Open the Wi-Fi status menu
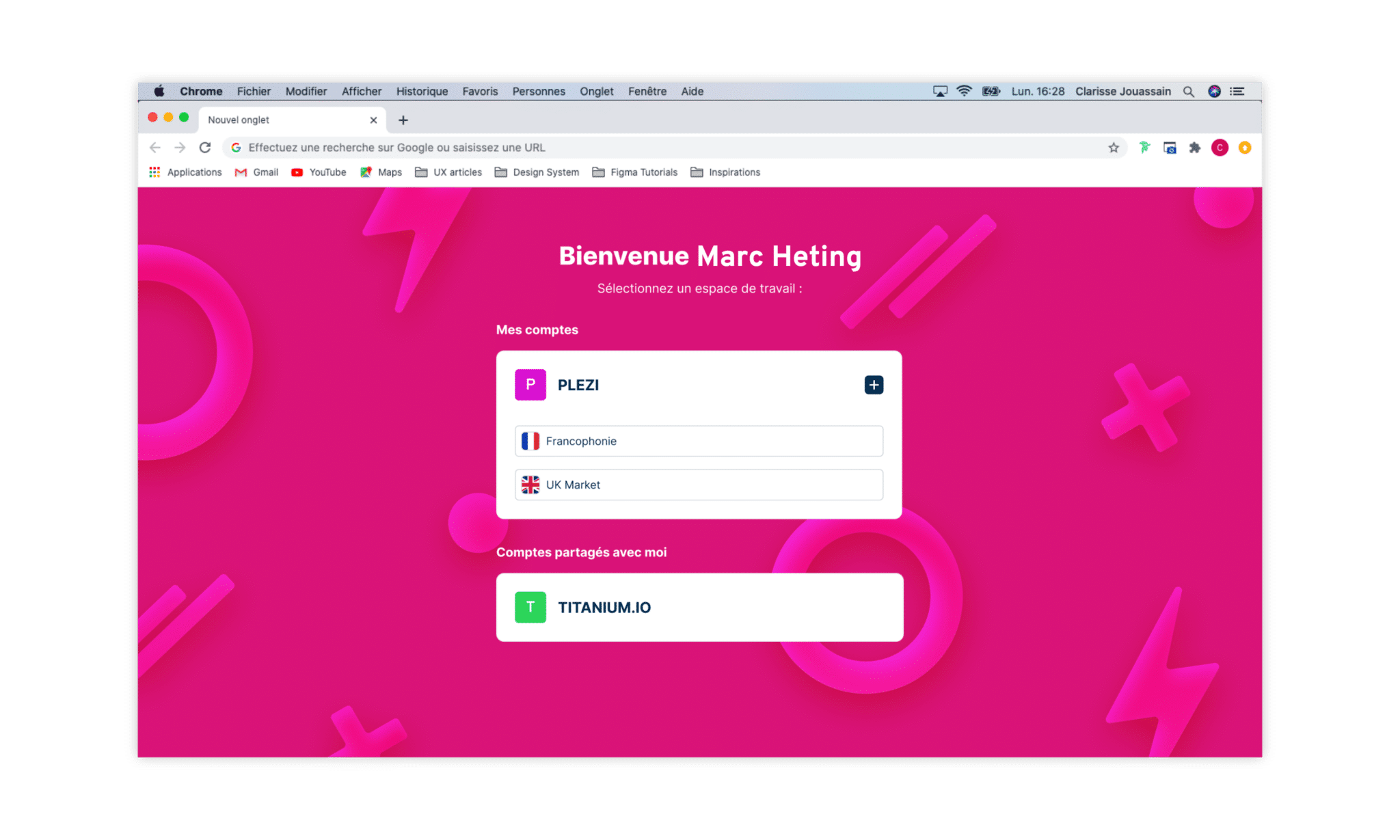The height and width of the screenshot is (840, 1400). click(964, 91)
